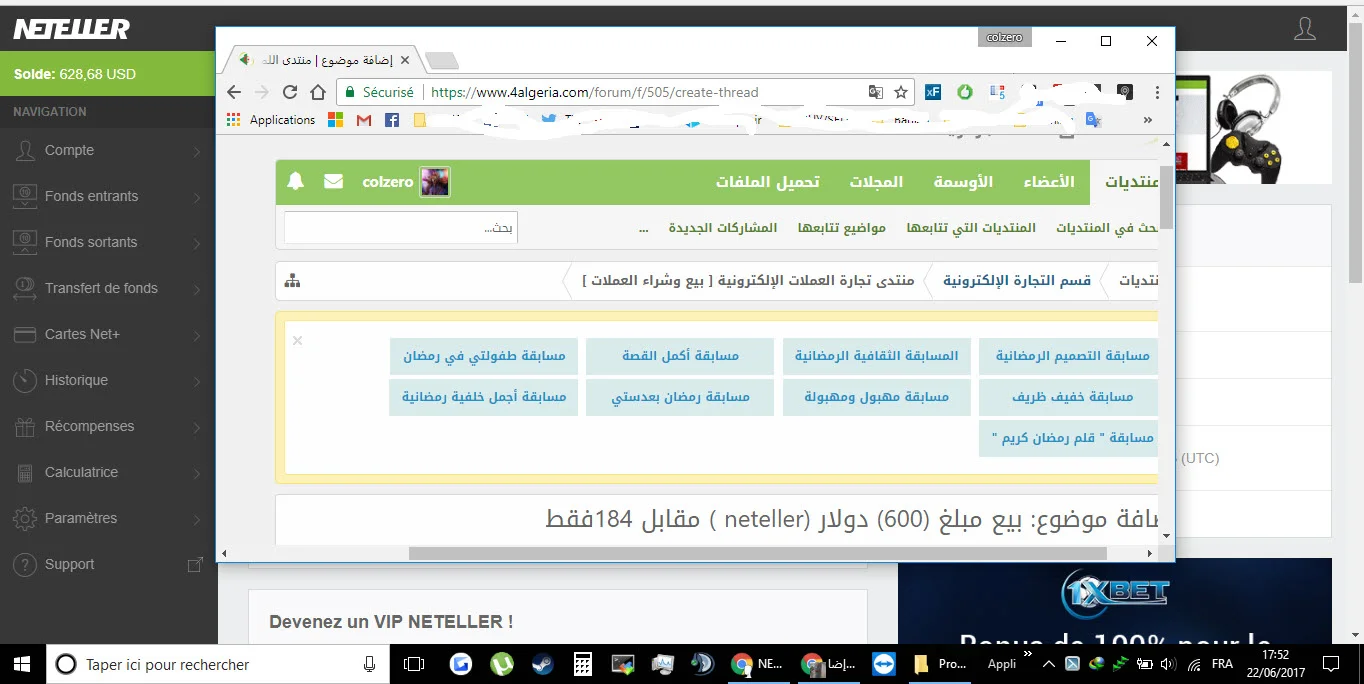Click the forum sitemap tree icon
The height and width of the screenshot is (684, 1364).
pos(292,281)
